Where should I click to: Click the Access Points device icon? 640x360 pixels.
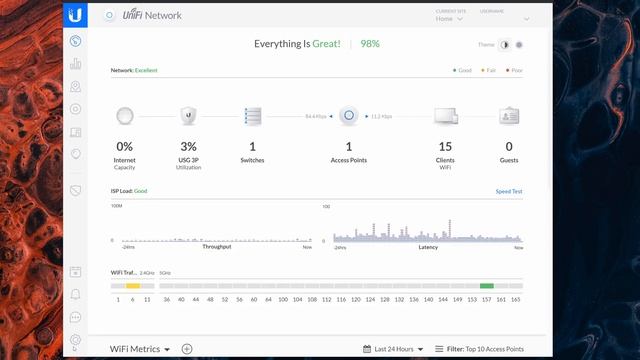coord(349,116)
